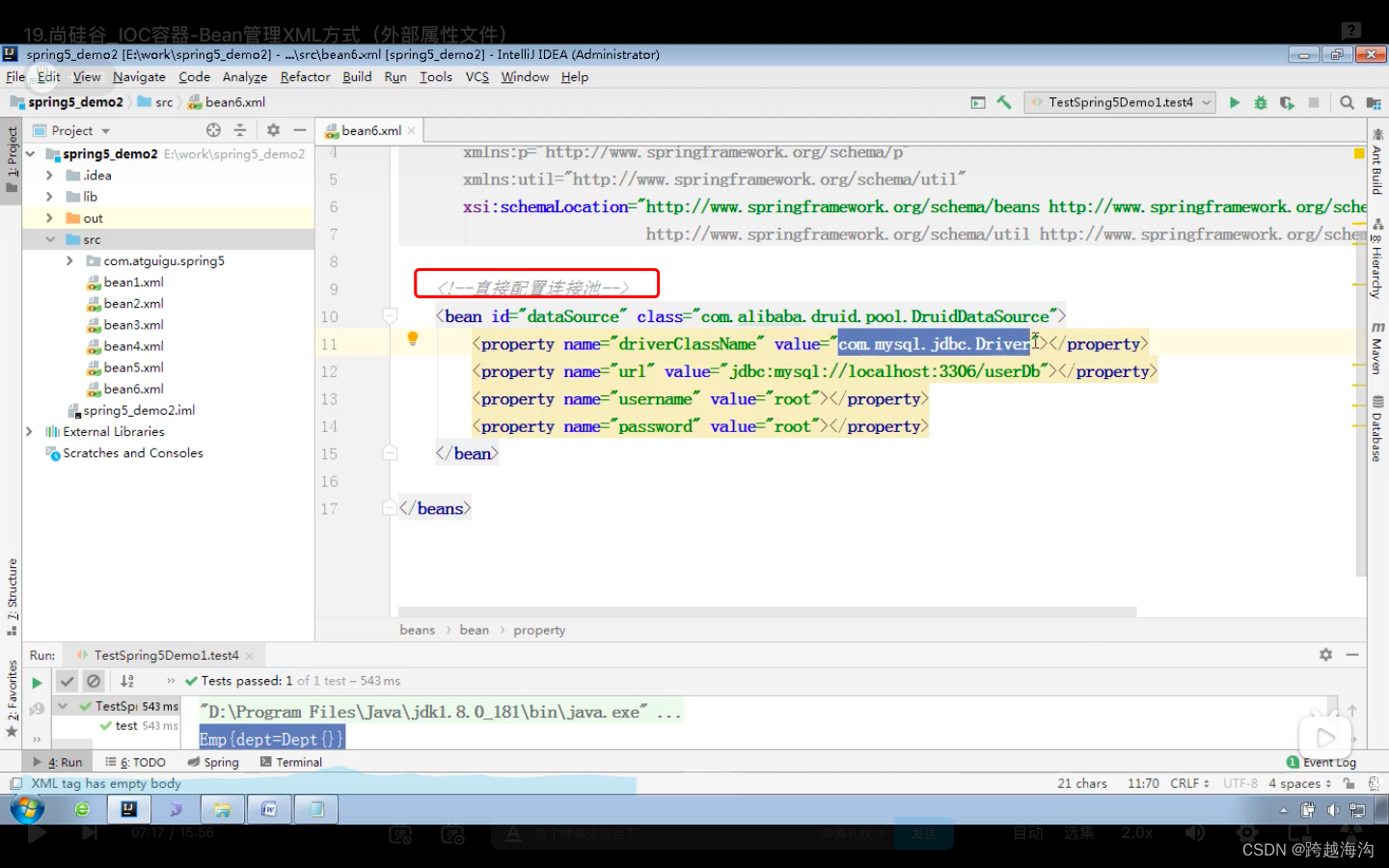Switch to the Terminal tab
Image resolution: width=1389 pixels, height=868 pixels.
[x=291, y=762]
